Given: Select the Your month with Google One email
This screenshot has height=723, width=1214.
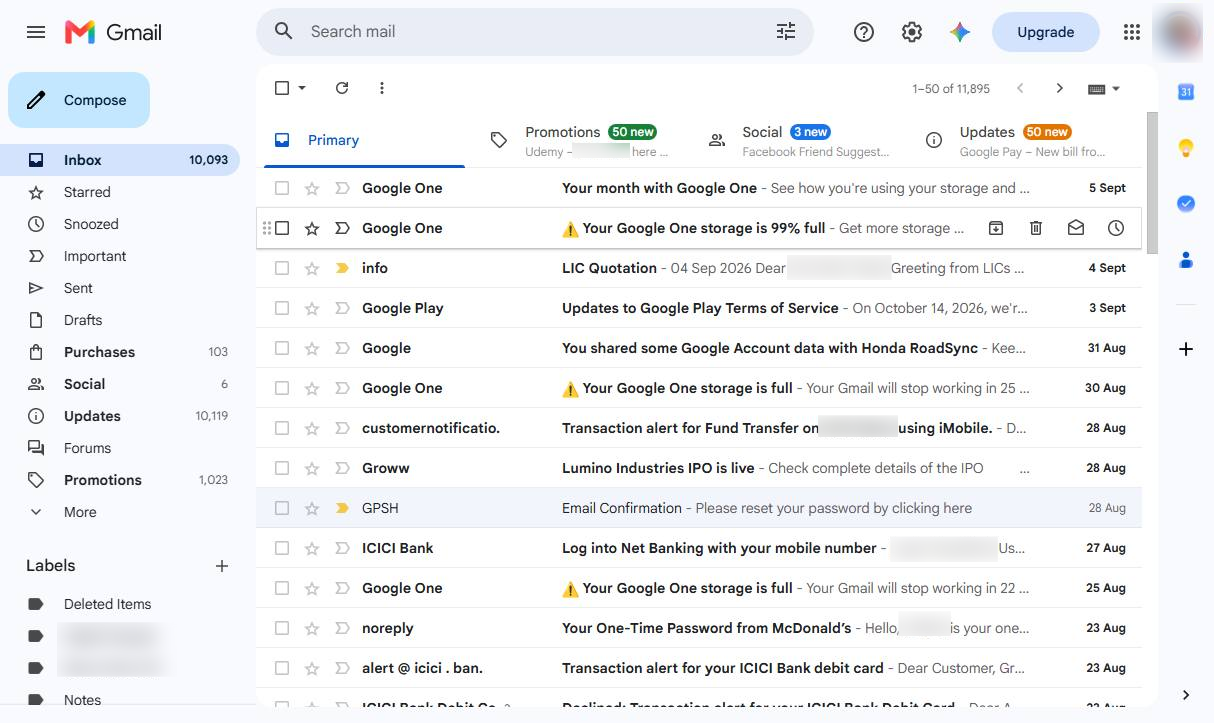Looking at the screenshot, I should (x=282, y=188).
